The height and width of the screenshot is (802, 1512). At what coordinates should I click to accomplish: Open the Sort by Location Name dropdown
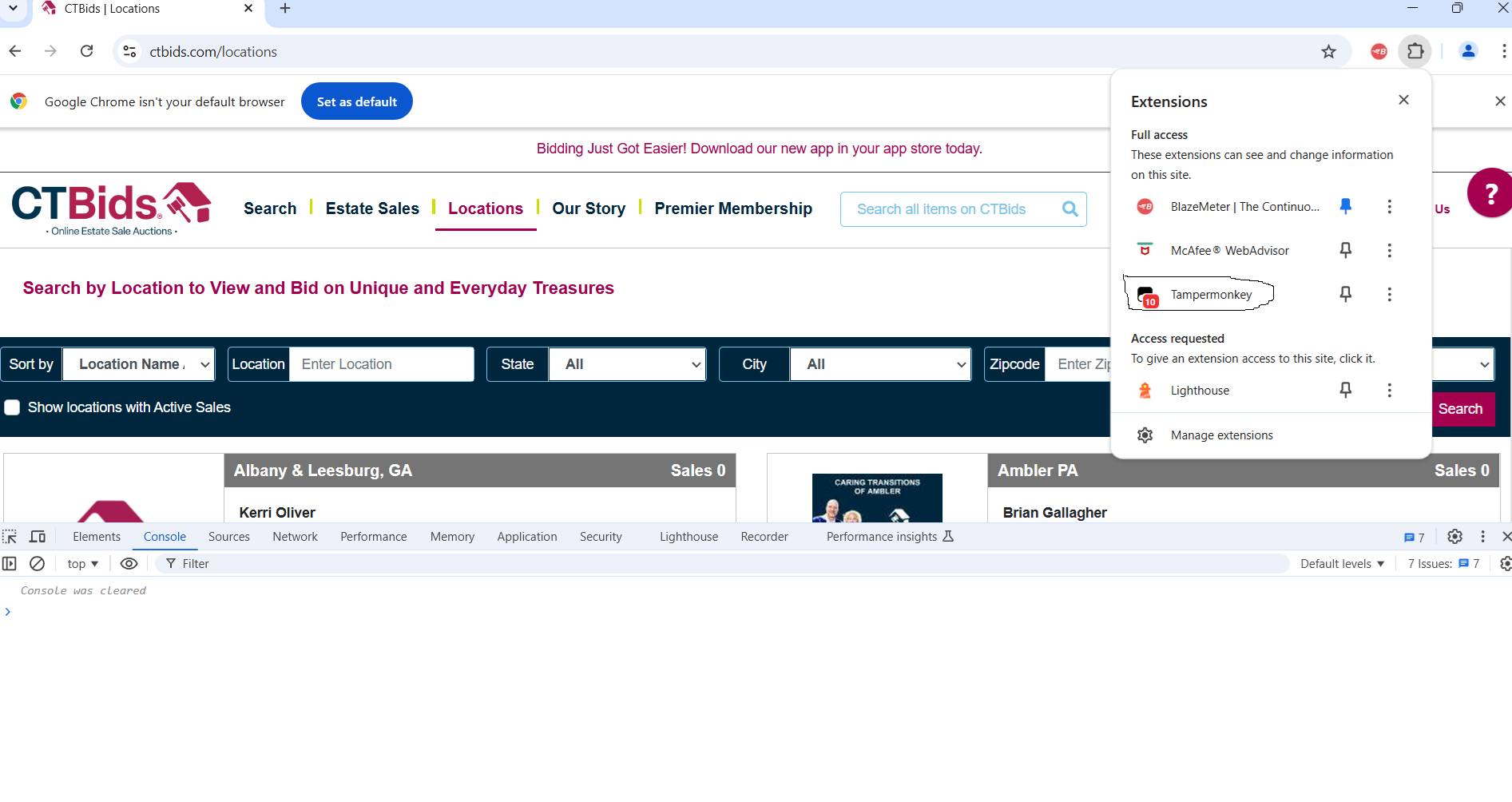(x=138, y=364)
